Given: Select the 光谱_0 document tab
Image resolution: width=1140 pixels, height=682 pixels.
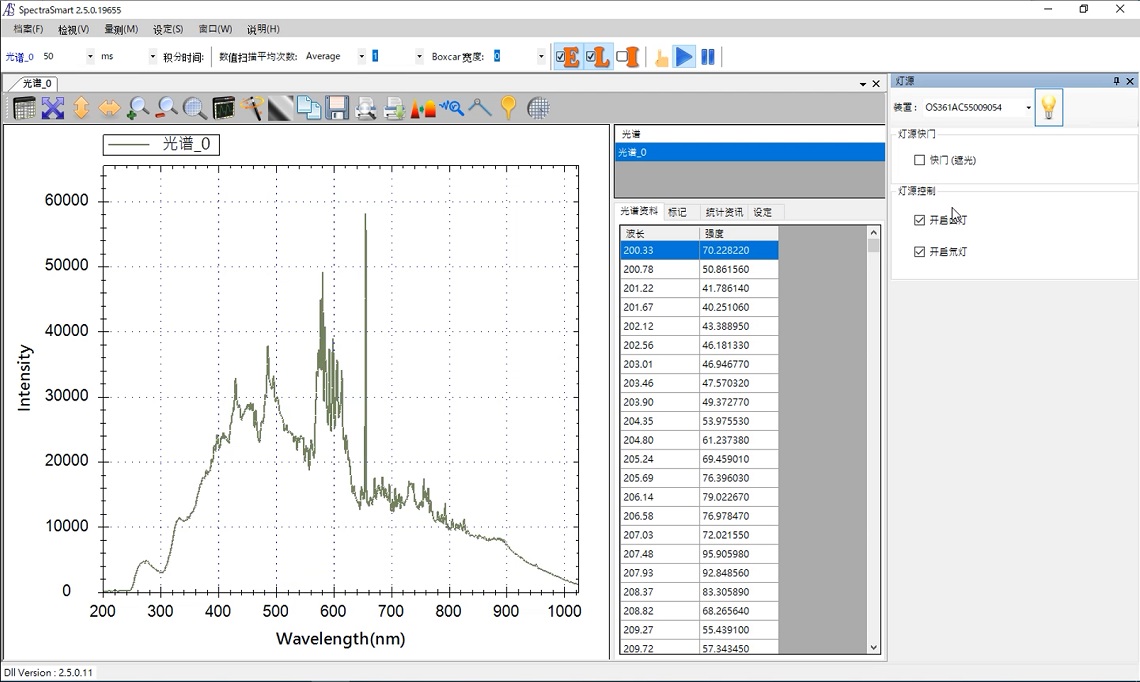Looking at the screenshot, I should [37, 84].
